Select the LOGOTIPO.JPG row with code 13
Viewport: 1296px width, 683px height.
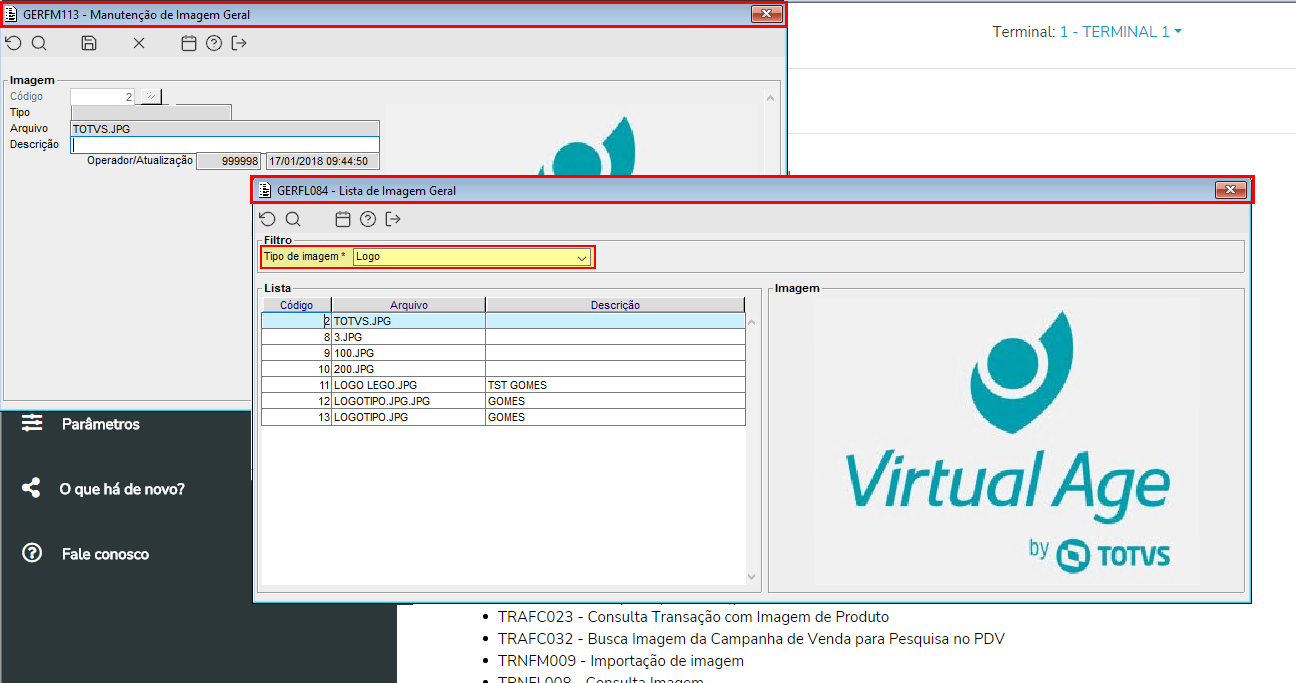503,417
